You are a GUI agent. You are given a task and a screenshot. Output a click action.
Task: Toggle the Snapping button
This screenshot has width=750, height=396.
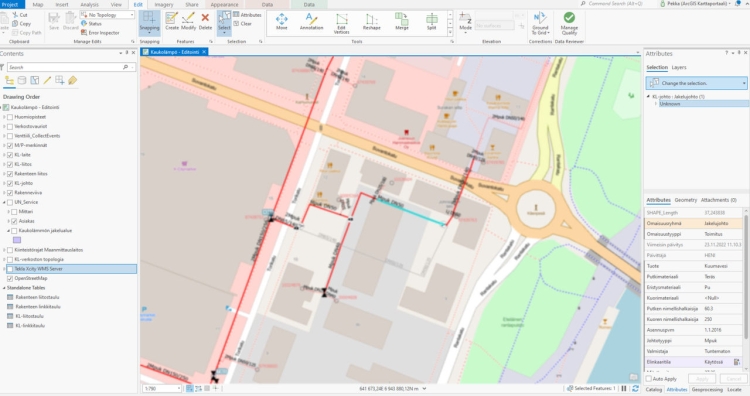pos(149,22)
